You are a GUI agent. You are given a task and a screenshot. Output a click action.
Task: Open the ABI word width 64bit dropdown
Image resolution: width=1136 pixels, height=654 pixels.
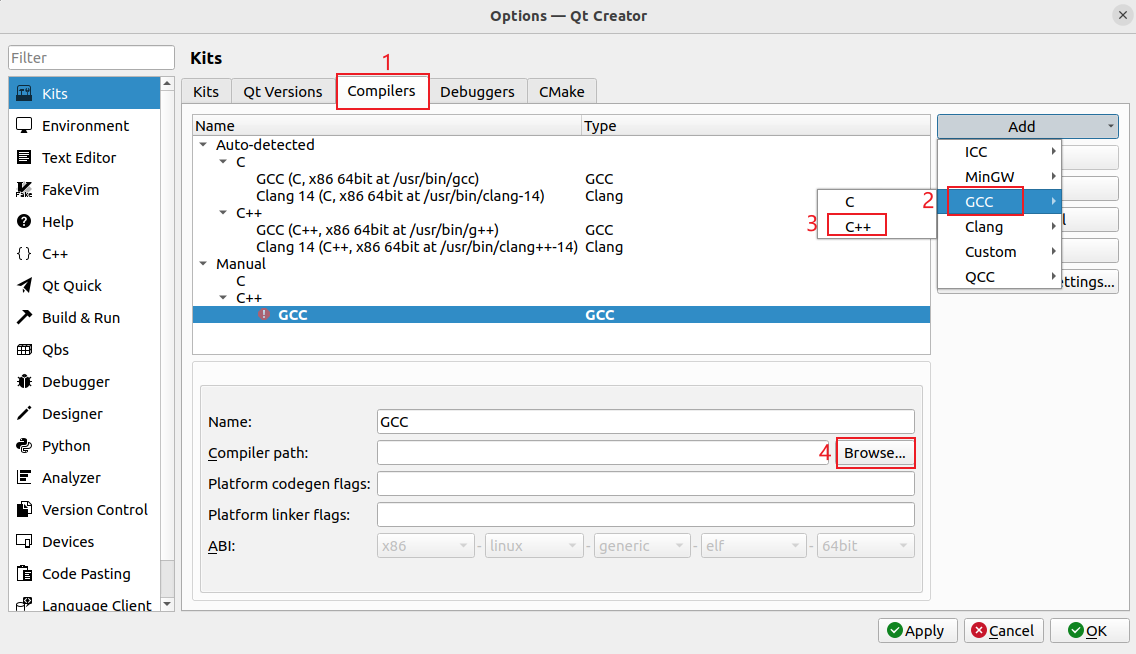click(865, 546)
